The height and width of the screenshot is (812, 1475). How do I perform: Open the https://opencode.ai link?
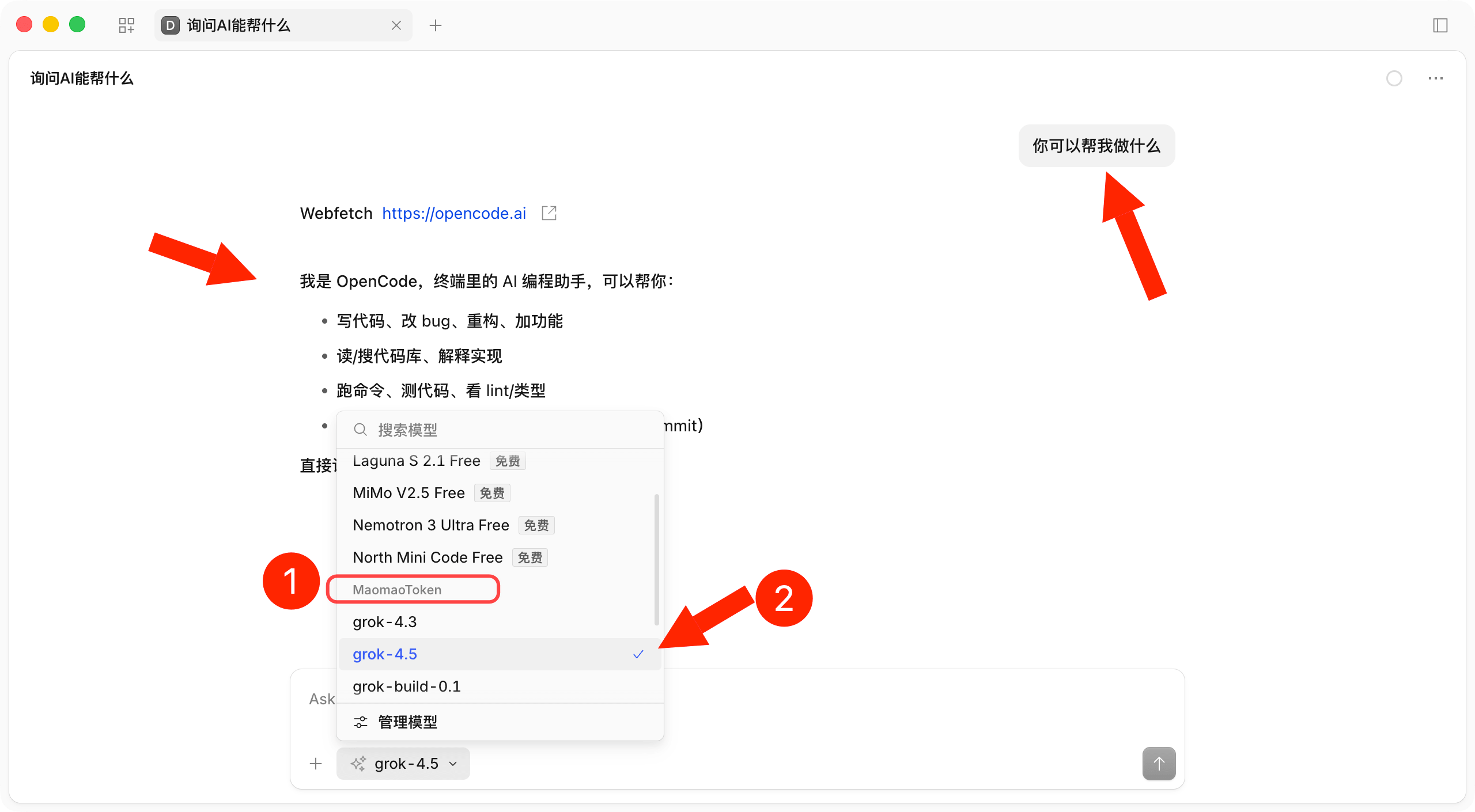coord(454,213)
